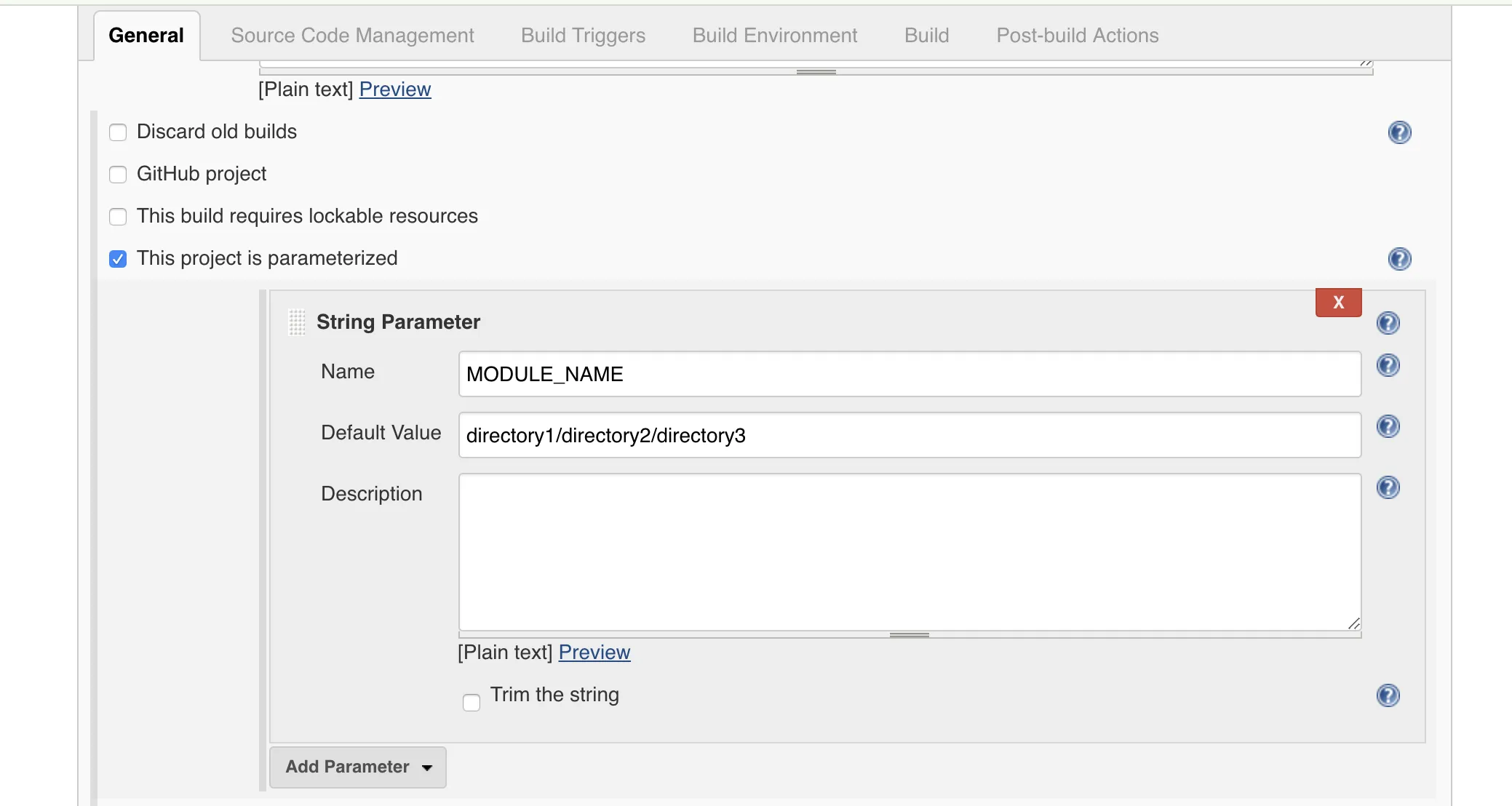
Task: Click the Default Value text field
Action: tap(910, 435)
